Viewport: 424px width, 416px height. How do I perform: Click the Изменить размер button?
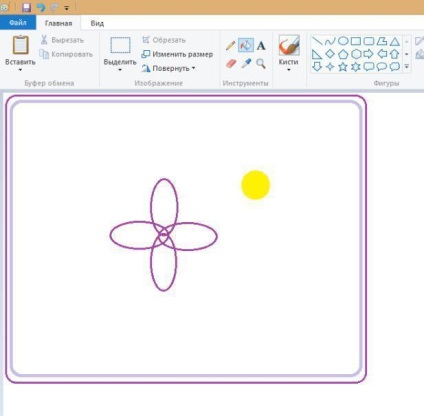[177, 54]
